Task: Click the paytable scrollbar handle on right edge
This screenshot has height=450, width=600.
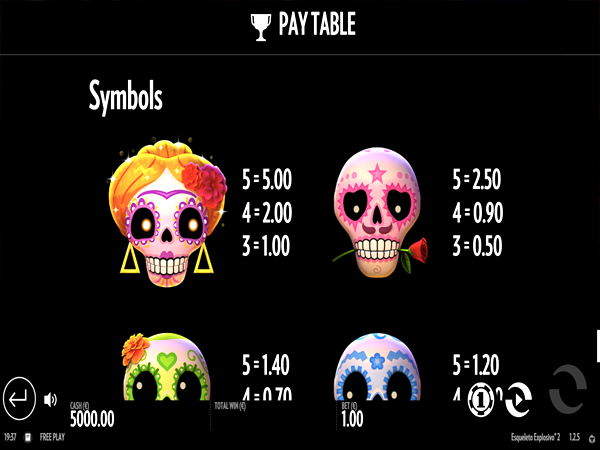Action: tap(598, 346)
